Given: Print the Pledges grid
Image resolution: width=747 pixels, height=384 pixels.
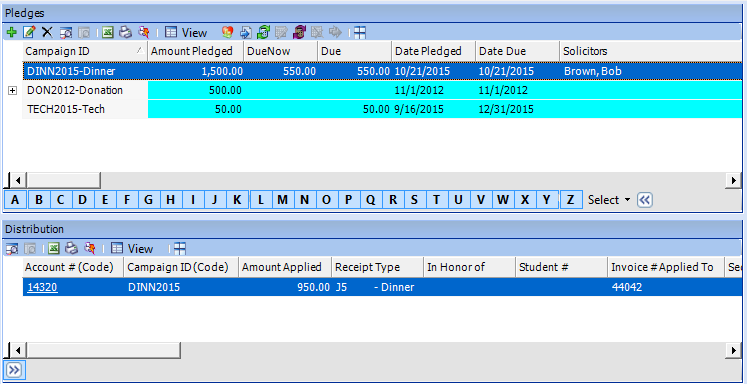Looking at the screenshot, I should tap(125, 32).
